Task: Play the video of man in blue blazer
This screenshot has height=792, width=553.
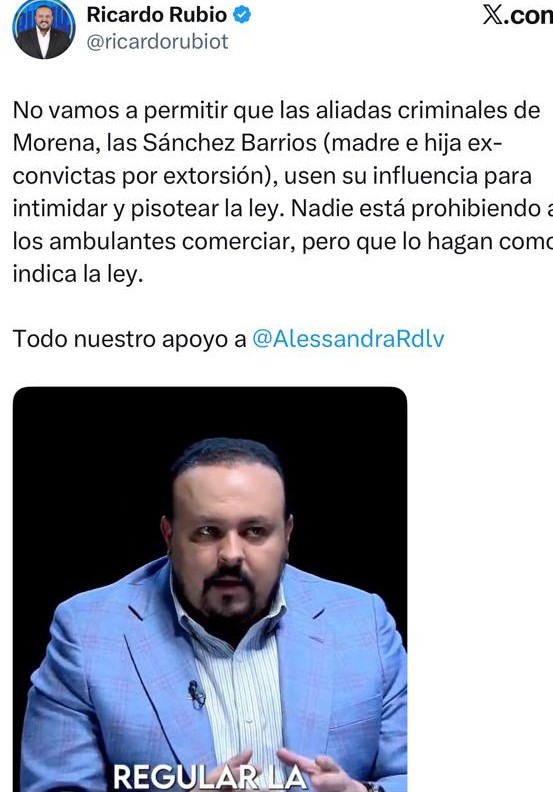Action: pyautogui.click(x=210, y=589)
